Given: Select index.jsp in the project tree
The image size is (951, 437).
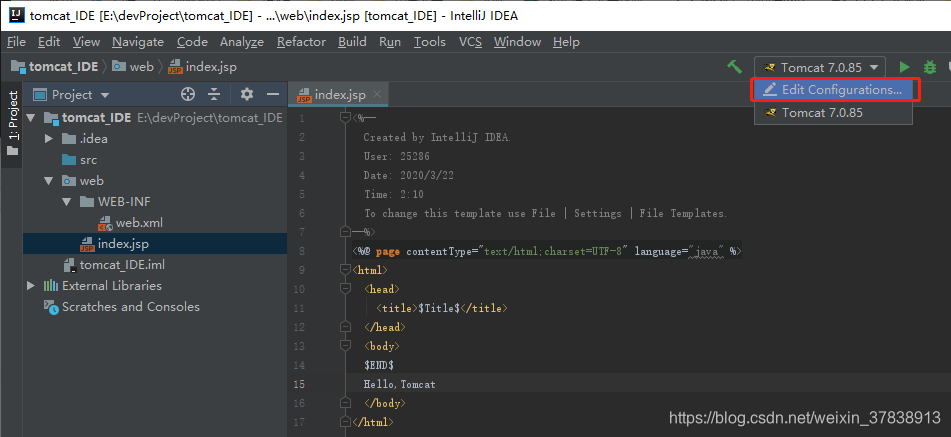Looking at the screenshot, I should pos(155,244).
